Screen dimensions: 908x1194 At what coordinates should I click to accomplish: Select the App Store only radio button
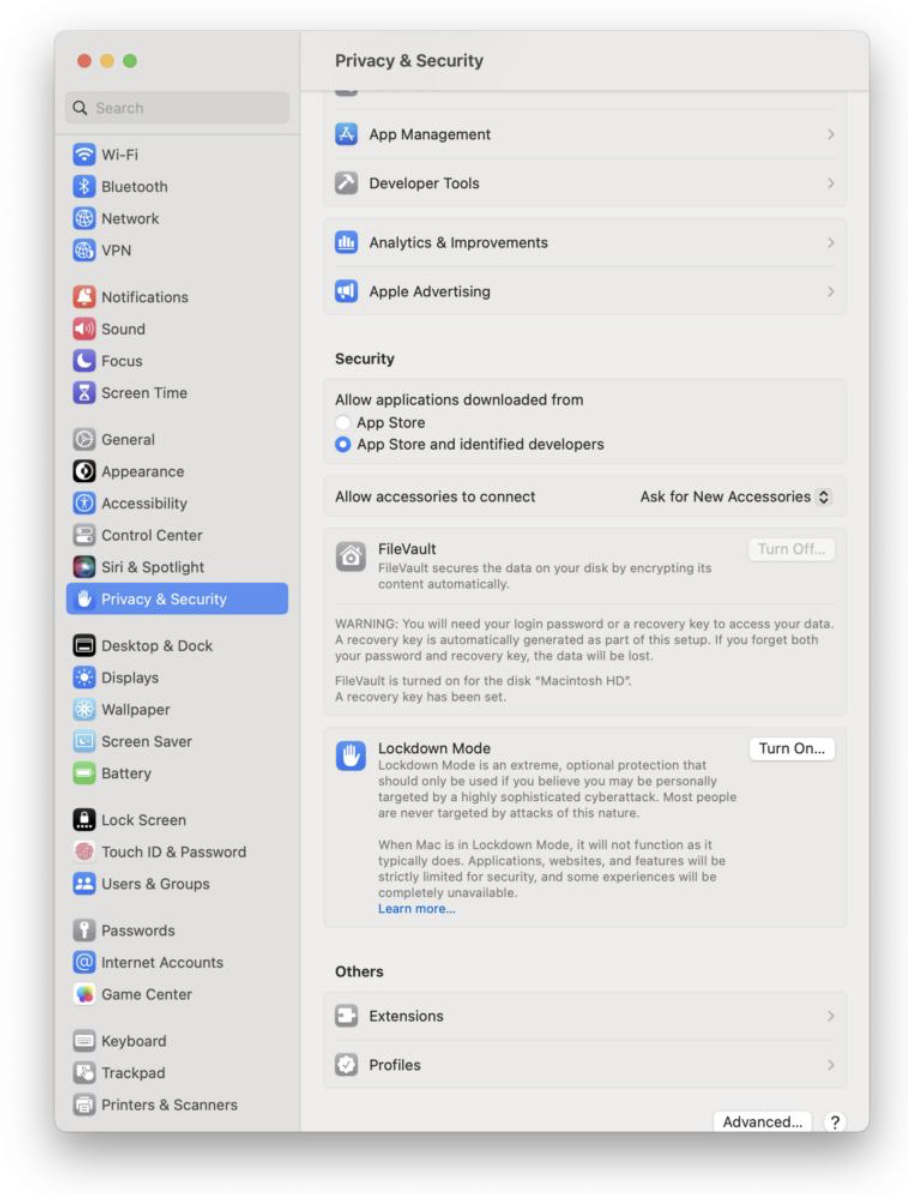coord(343,423)
